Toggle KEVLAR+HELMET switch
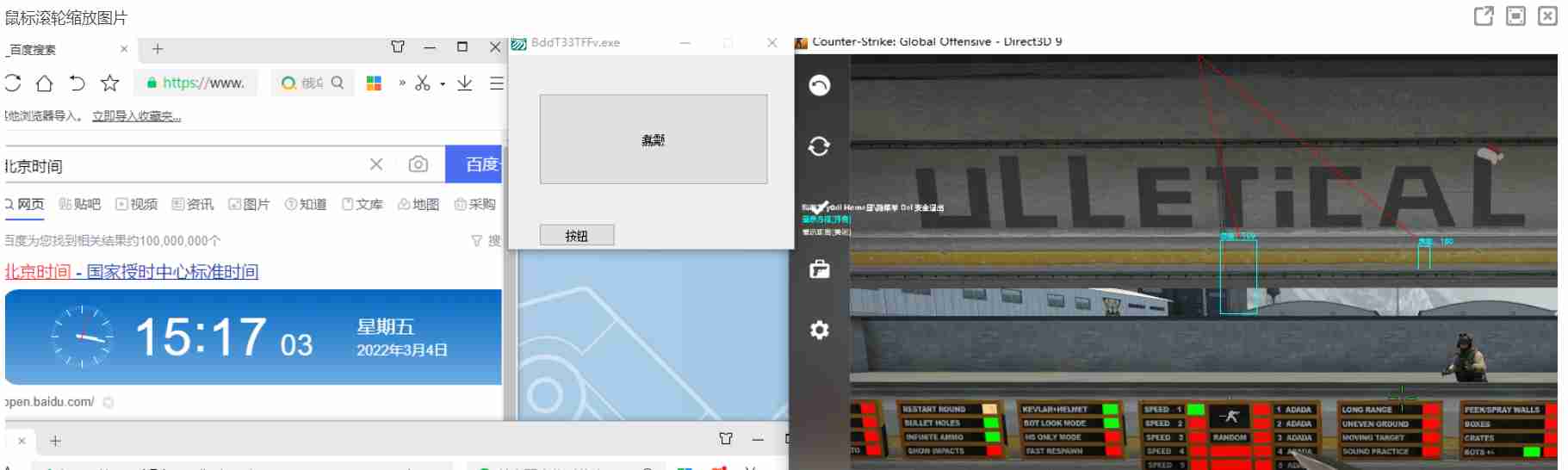 1110,409
